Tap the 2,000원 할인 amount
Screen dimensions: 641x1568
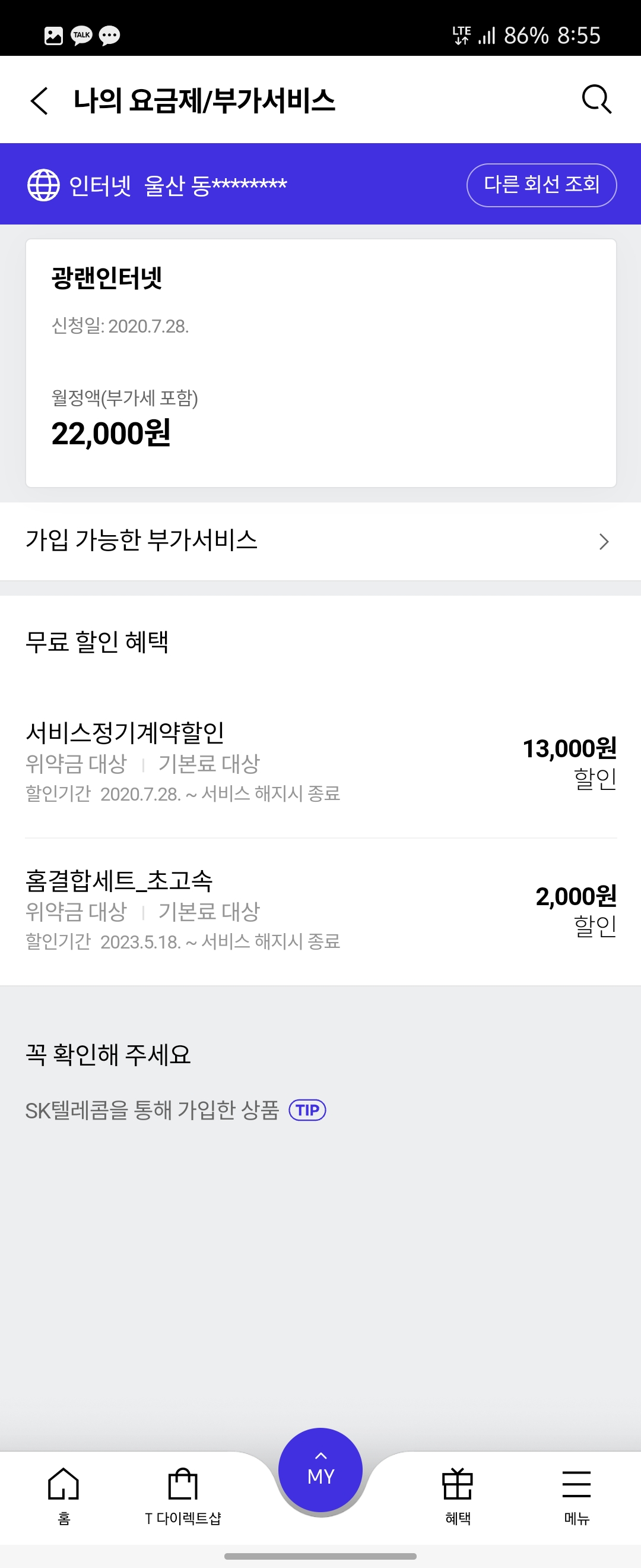pyautogui.click(x=575, y=909)
